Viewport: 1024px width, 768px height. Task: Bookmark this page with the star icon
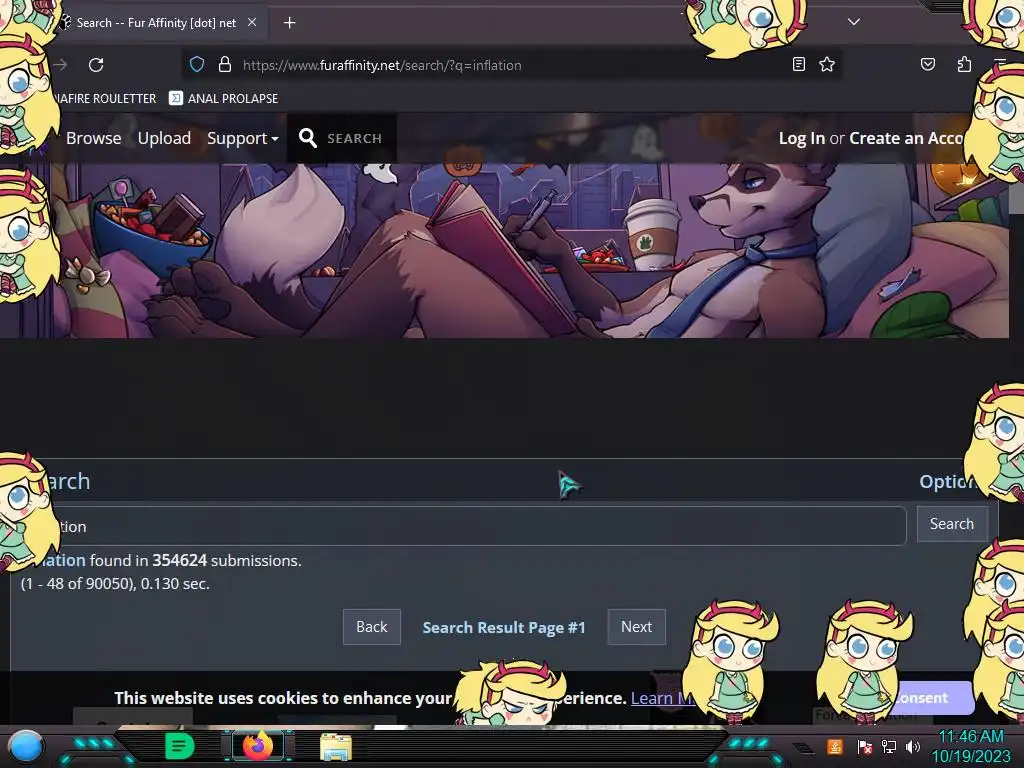click(827, 64)
